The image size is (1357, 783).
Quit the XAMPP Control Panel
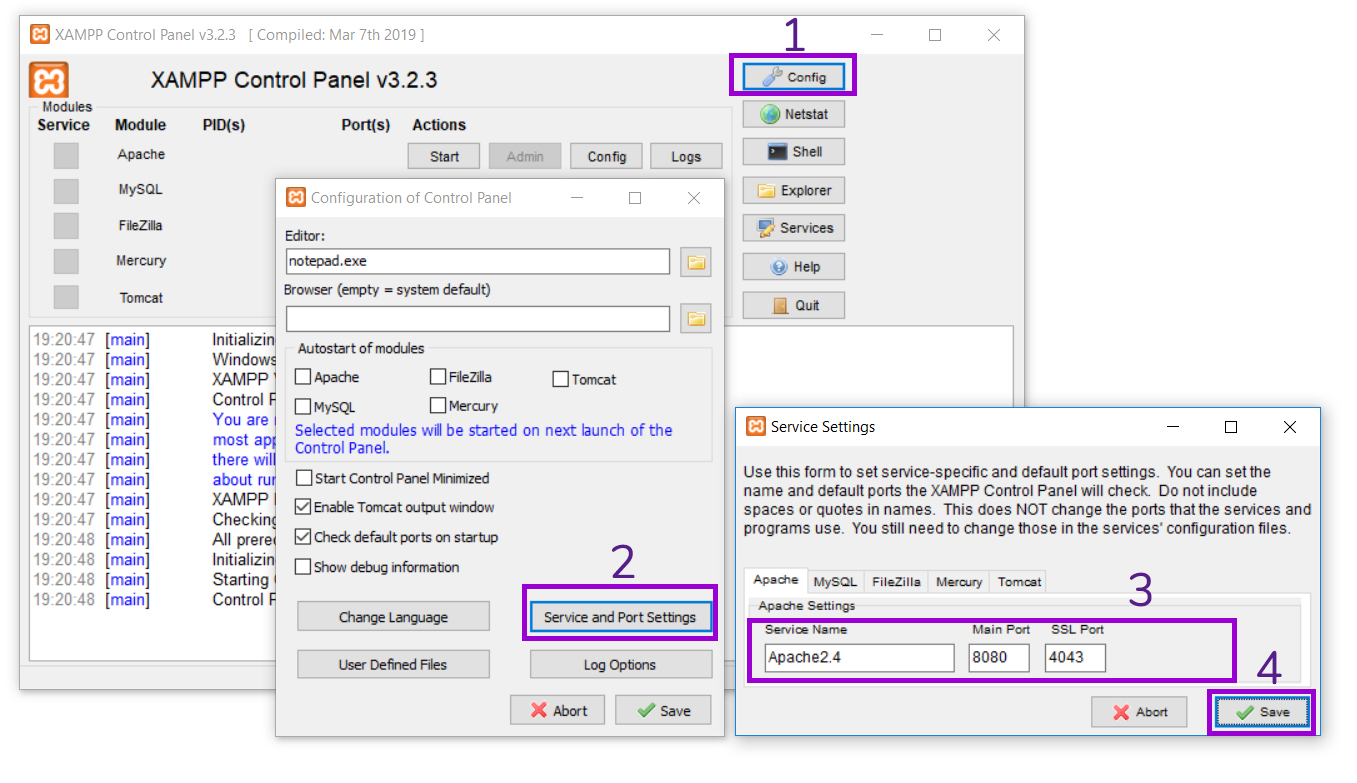(793, 305)
